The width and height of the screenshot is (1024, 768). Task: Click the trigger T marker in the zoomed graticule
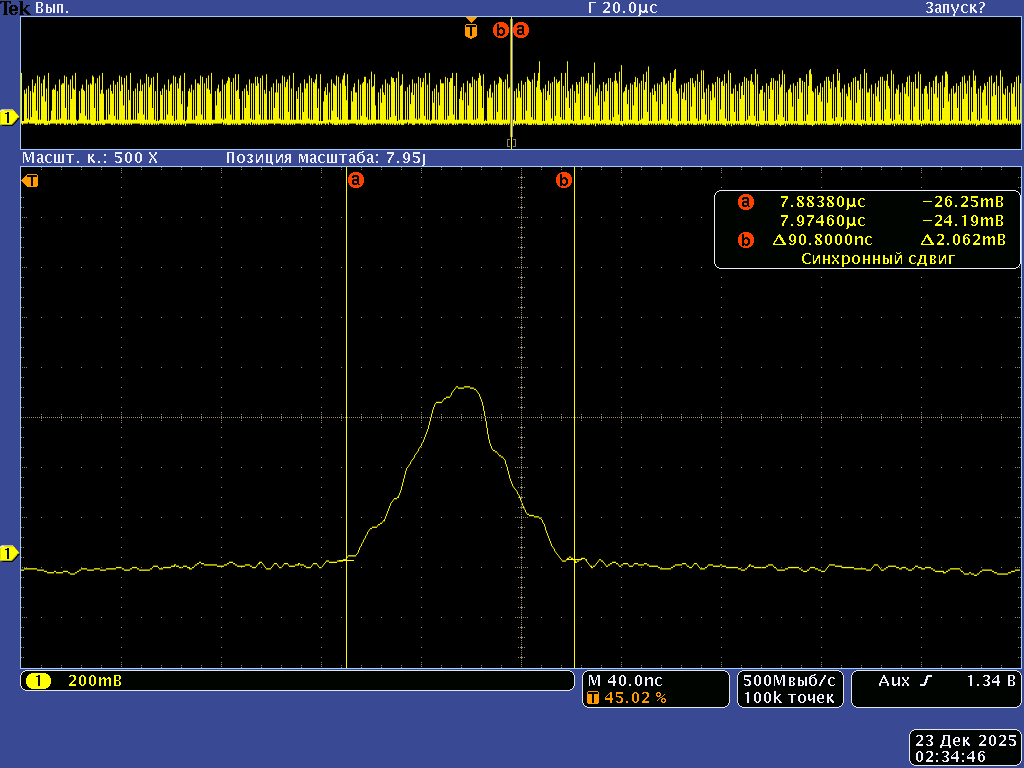pos(31,181)
